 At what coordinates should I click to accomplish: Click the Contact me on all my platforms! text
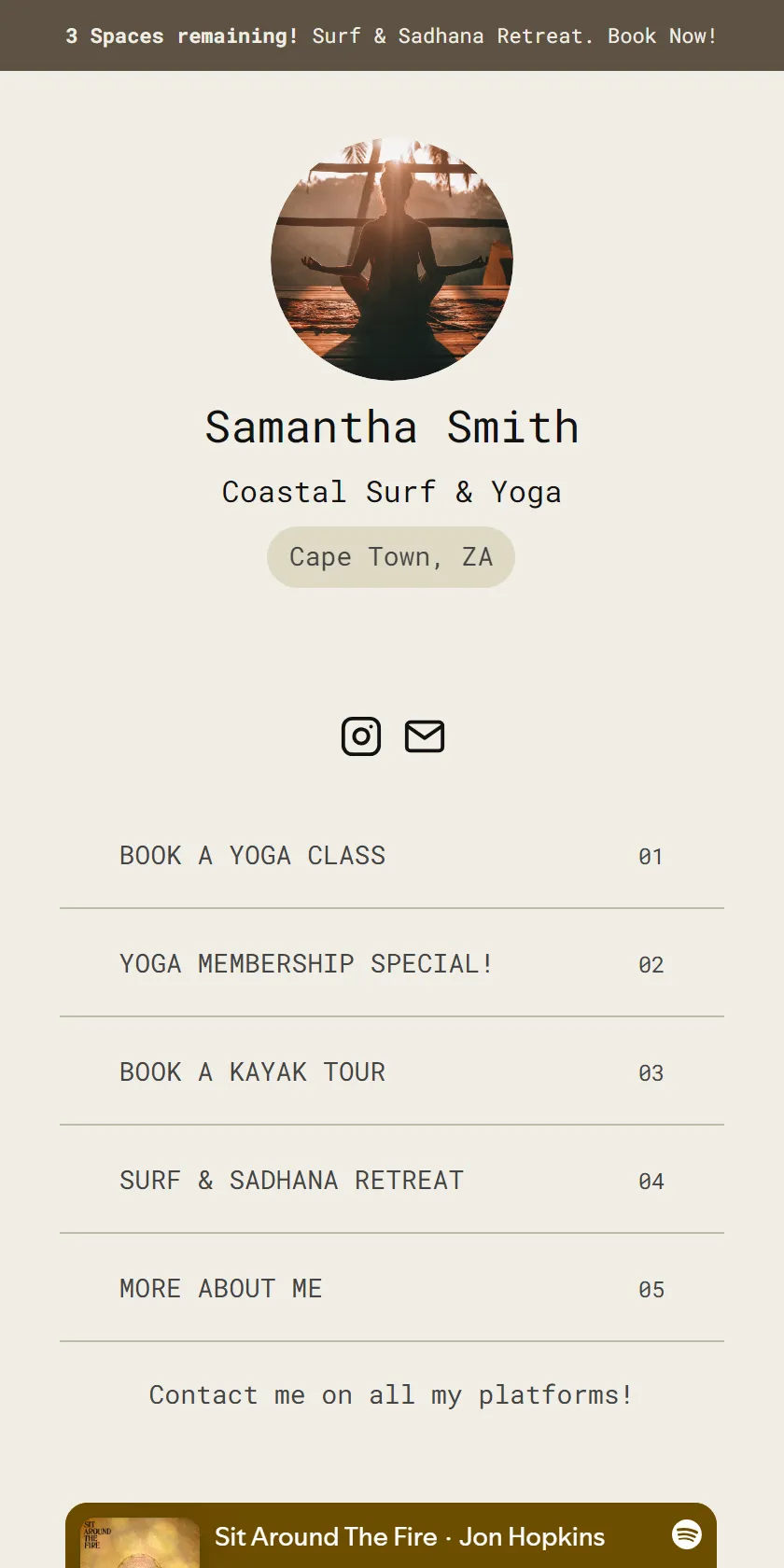392,1395
